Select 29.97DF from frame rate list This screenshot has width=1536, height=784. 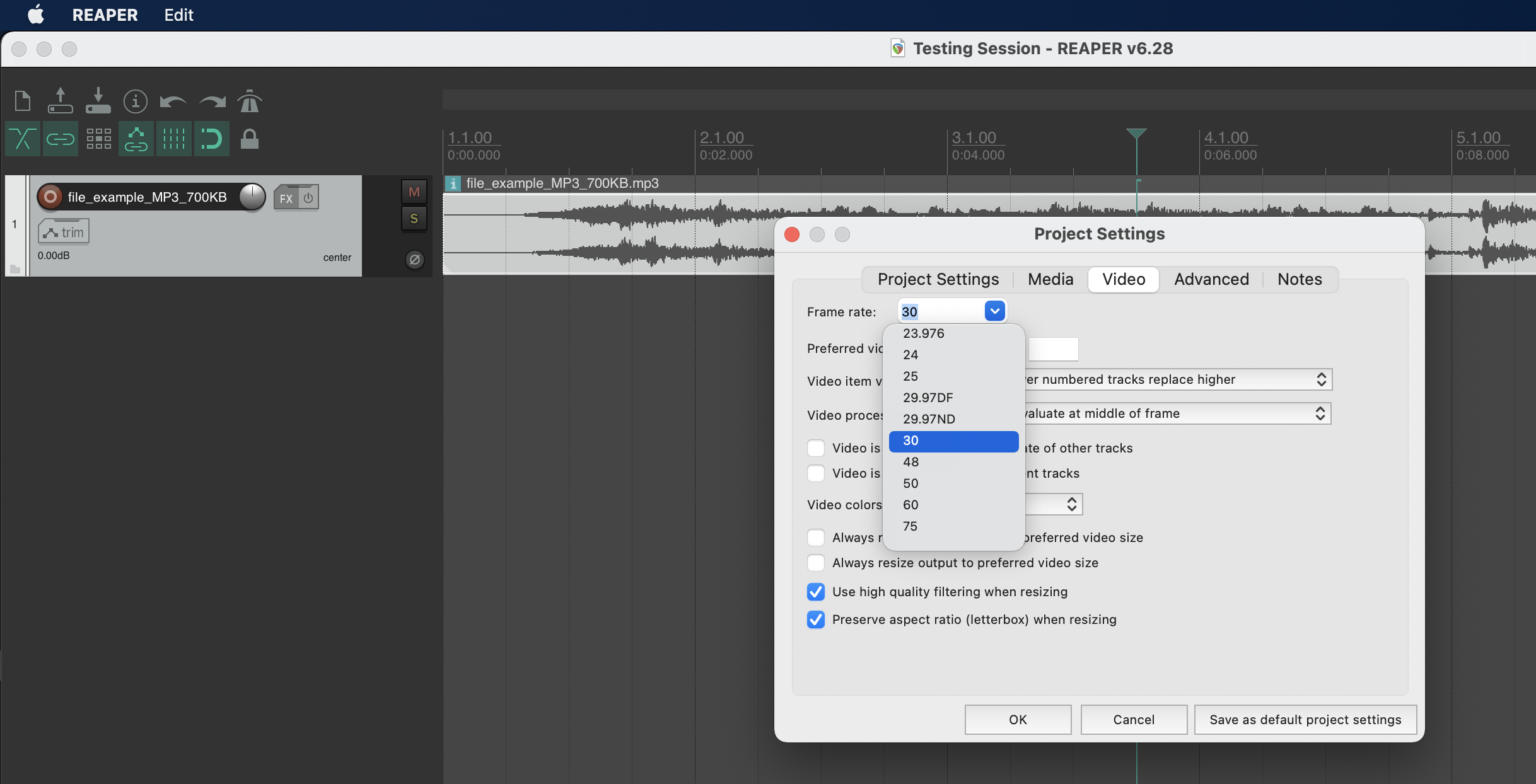click(928, 398)
